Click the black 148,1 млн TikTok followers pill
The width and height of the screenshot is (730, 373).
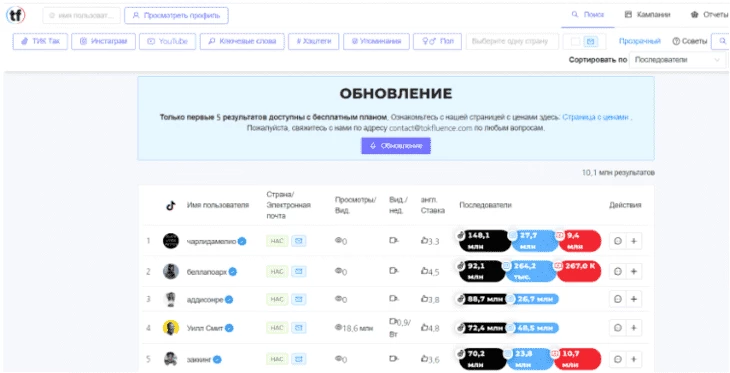[485, 241]
